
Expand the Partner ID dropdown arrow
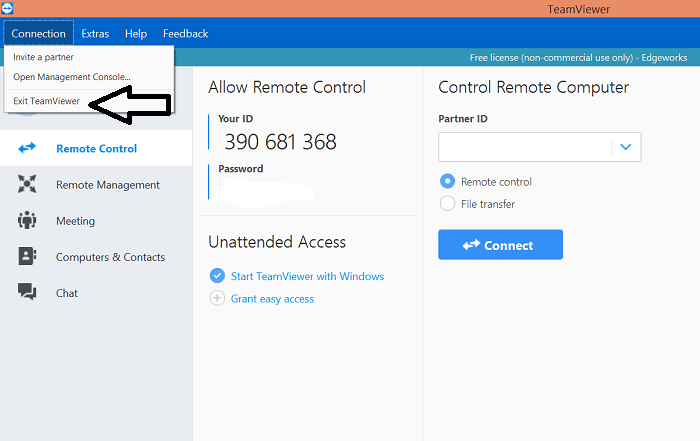pos(625,147)
